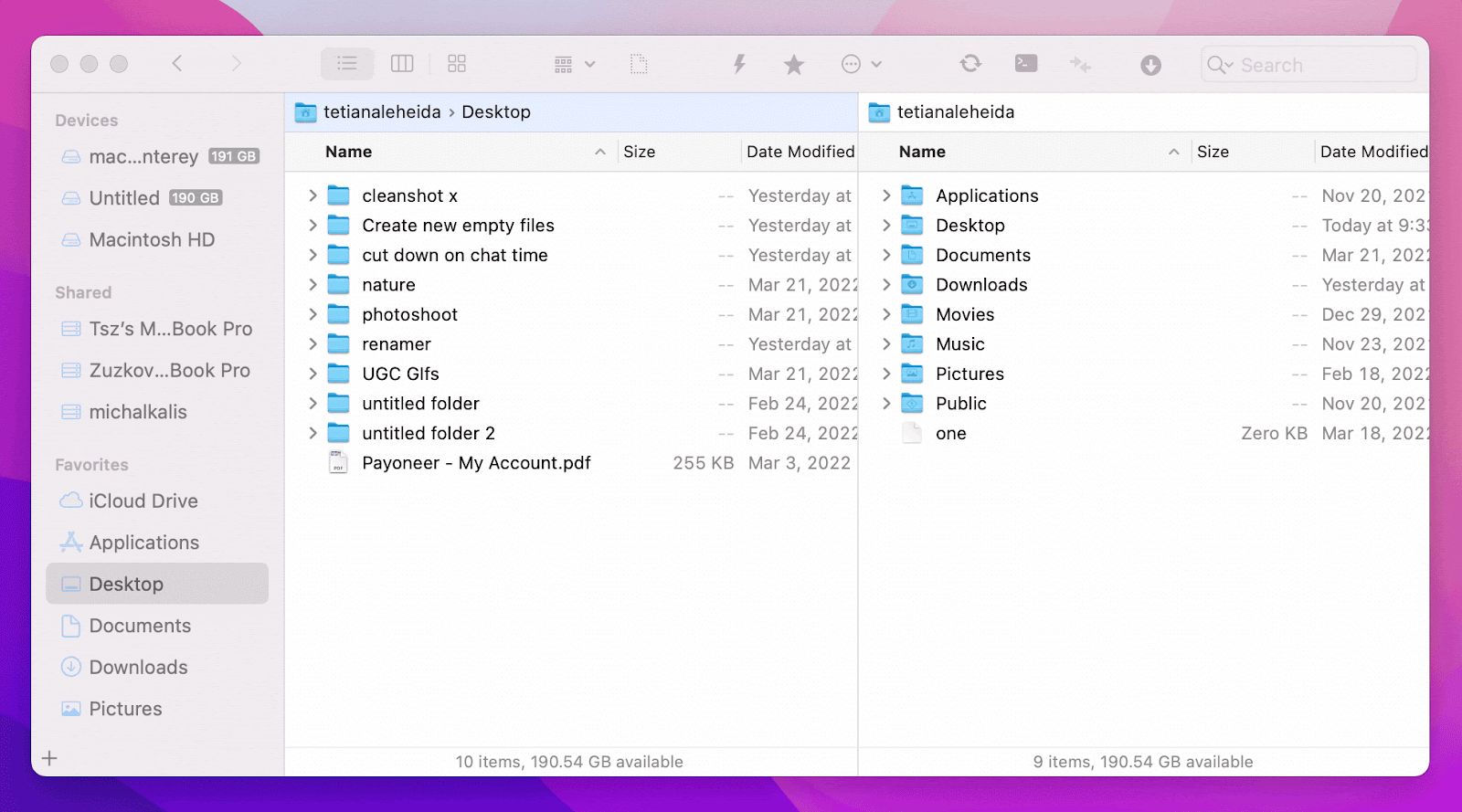Sort right pane by Date Modified
The width and height of the screenshot is (1462, 812).
click(x=1372, y=152)
